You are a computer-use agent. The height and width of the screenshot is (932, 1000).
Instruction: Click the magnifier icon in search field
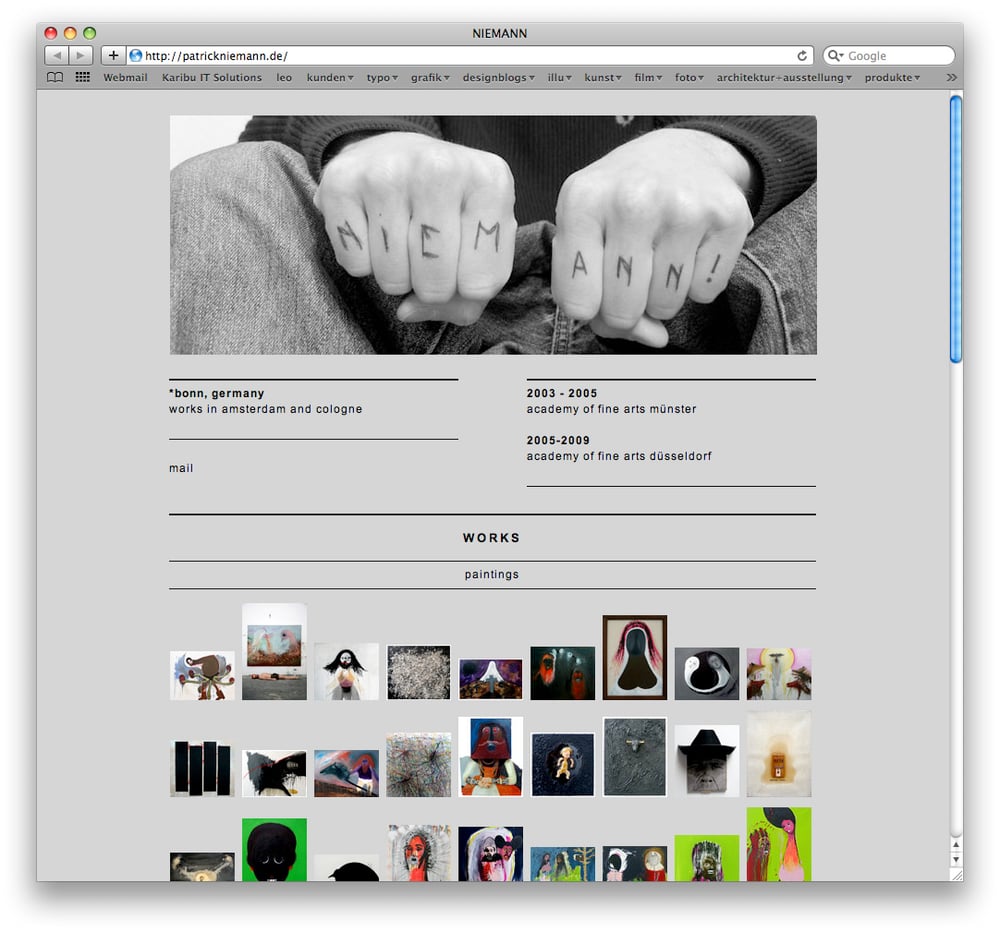[x=835, y=55]
